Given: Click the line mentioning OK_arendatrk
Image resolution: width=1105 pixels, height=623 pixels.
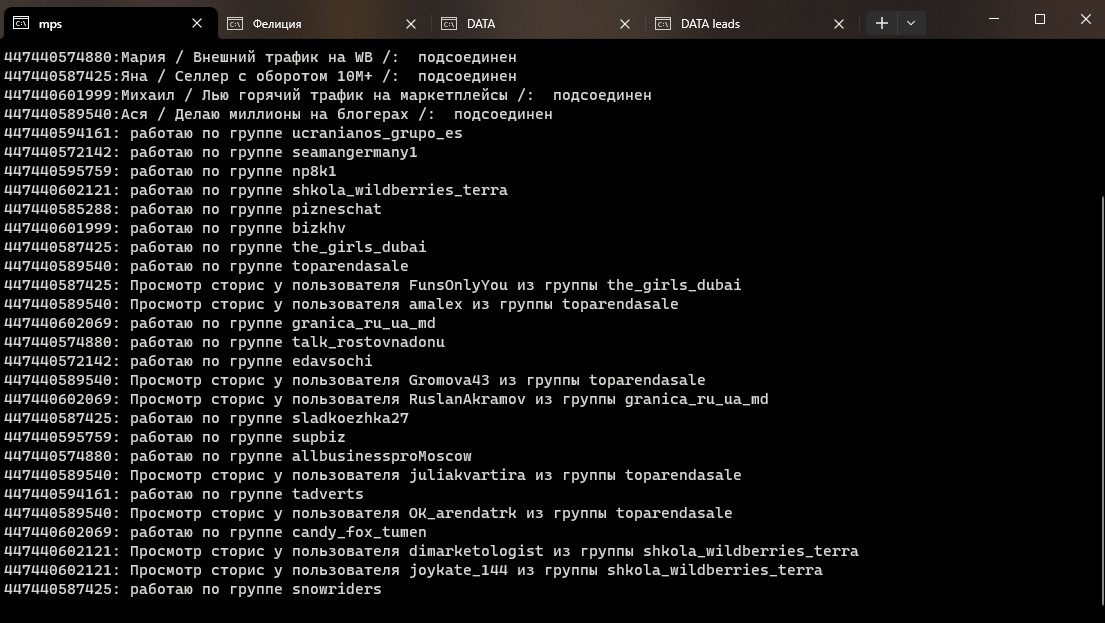Looking at the screenshot, I should click(x=368, y=514).
